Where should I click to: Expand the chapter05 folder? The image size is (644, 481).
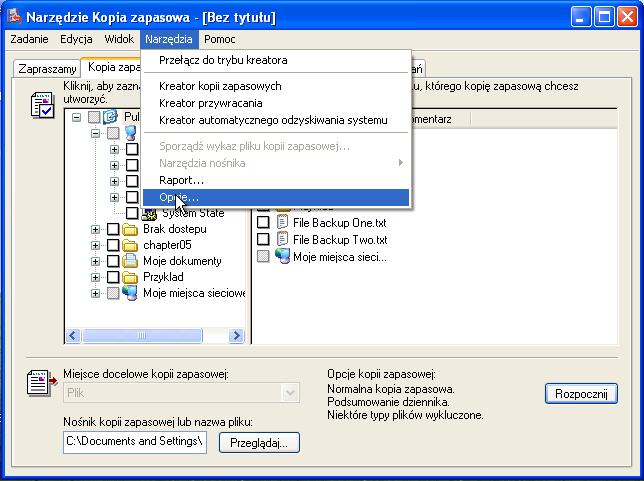tap(95, 245)
